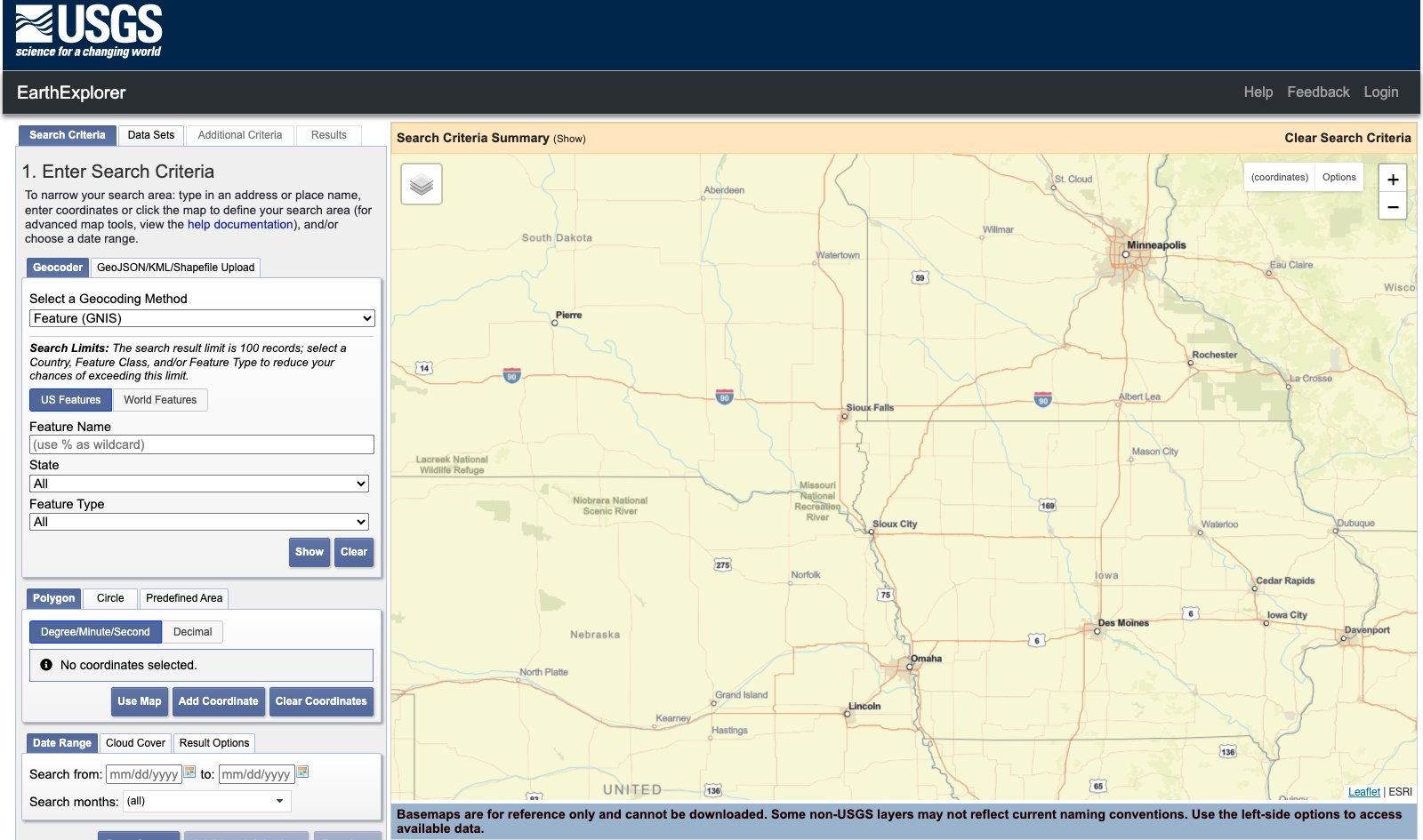Click the USGS logo

pos(89,31)
